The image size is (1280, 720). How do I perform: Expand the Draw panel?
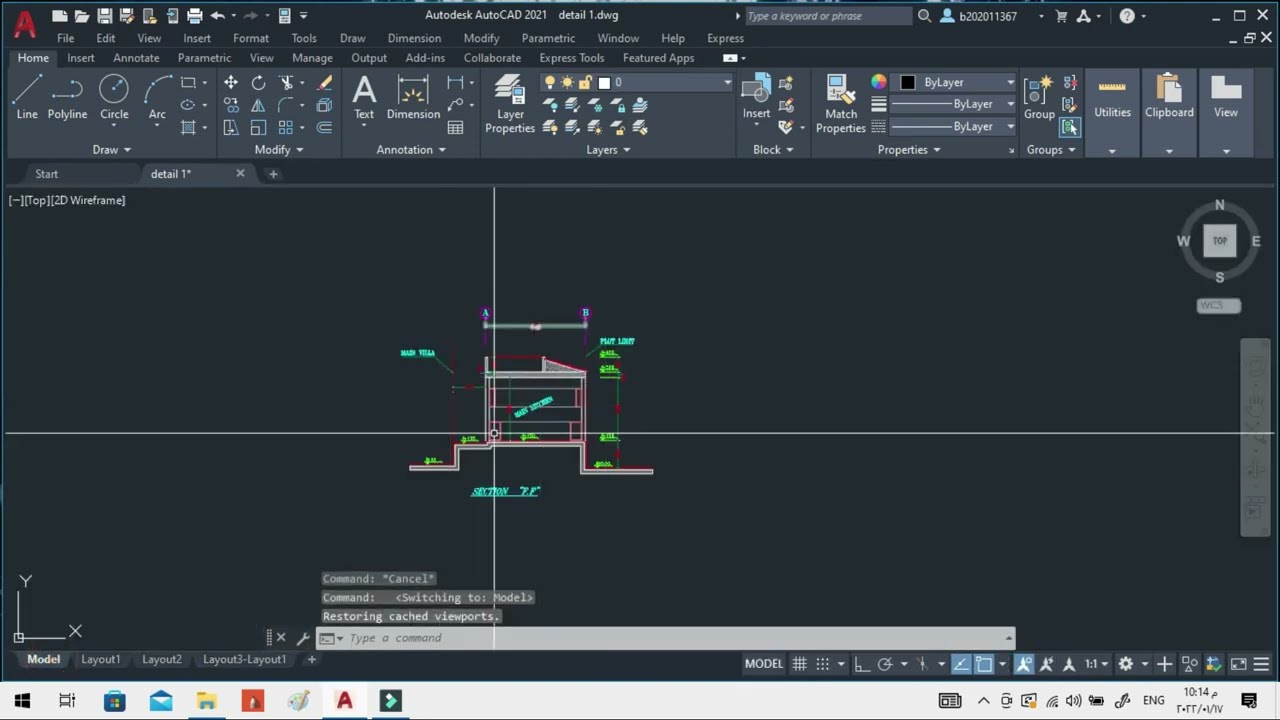[111, 150]
